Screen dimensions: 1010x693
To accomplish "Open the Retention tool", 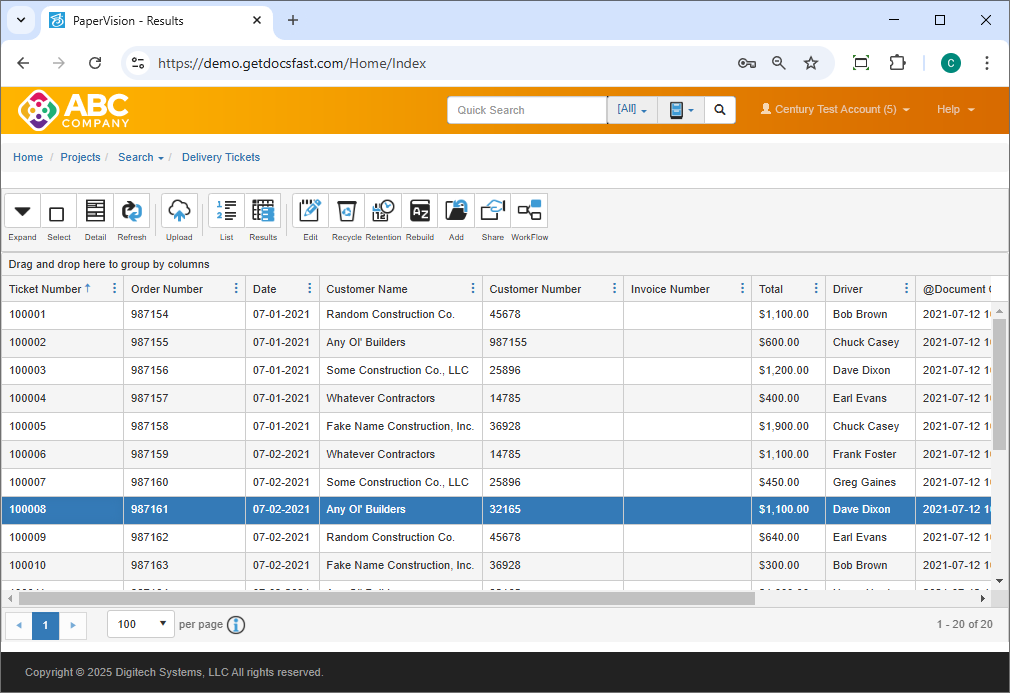I will point(383,212).
